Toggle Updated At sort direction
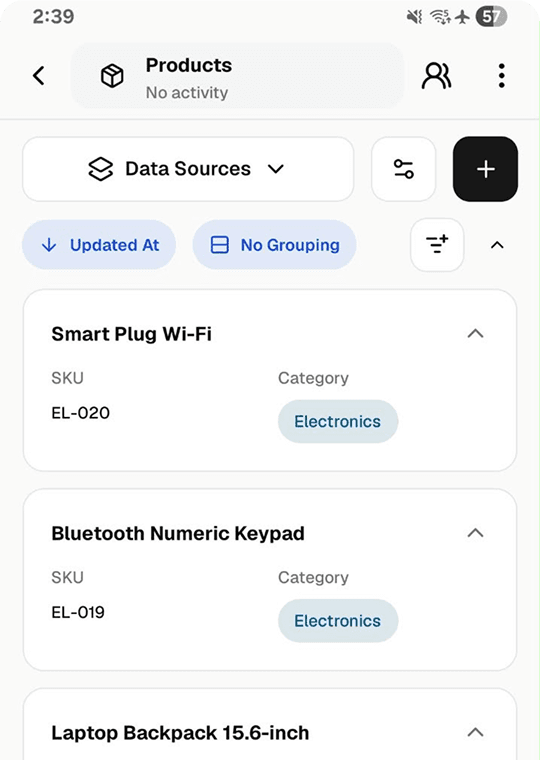 click(x=99, y=245)
